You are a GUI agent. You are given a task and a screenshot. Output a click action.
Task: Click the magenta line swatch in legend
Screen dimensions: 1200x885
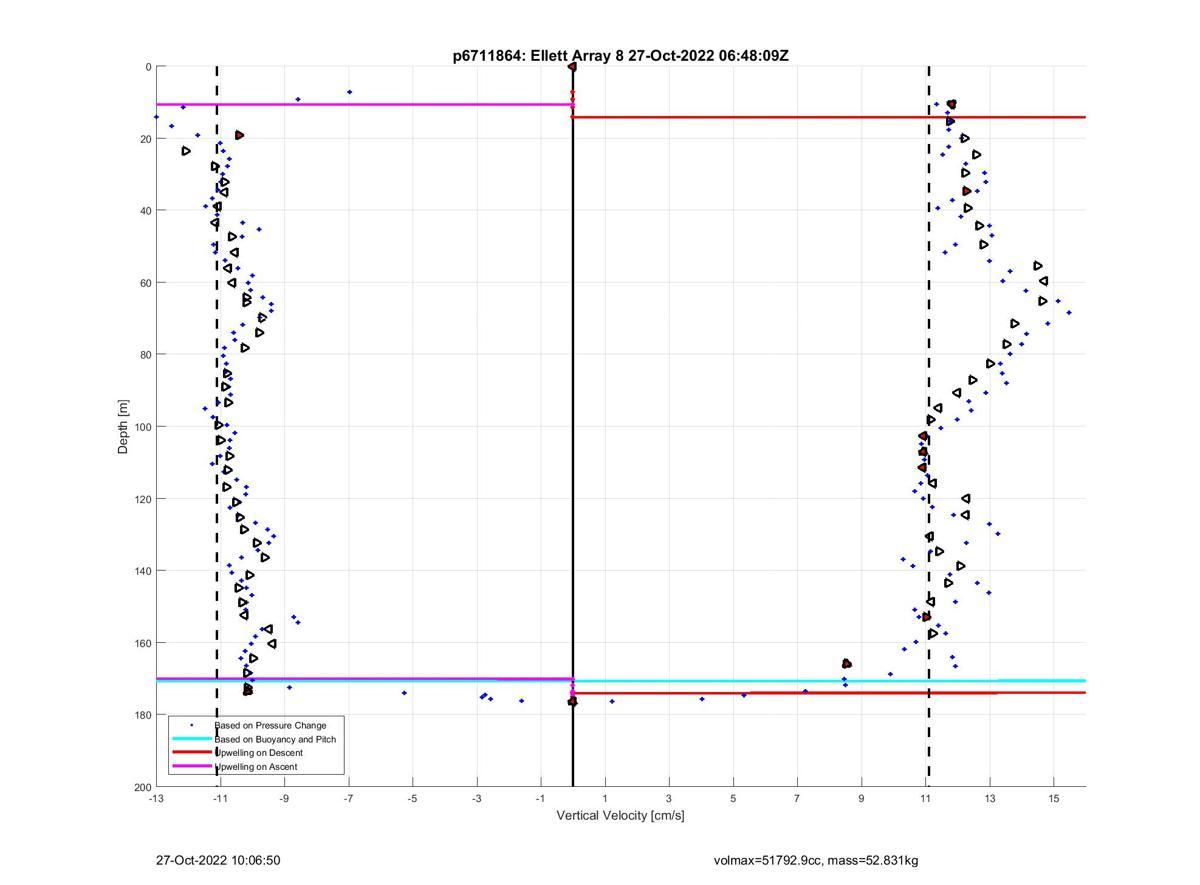(x=191, y=767)
